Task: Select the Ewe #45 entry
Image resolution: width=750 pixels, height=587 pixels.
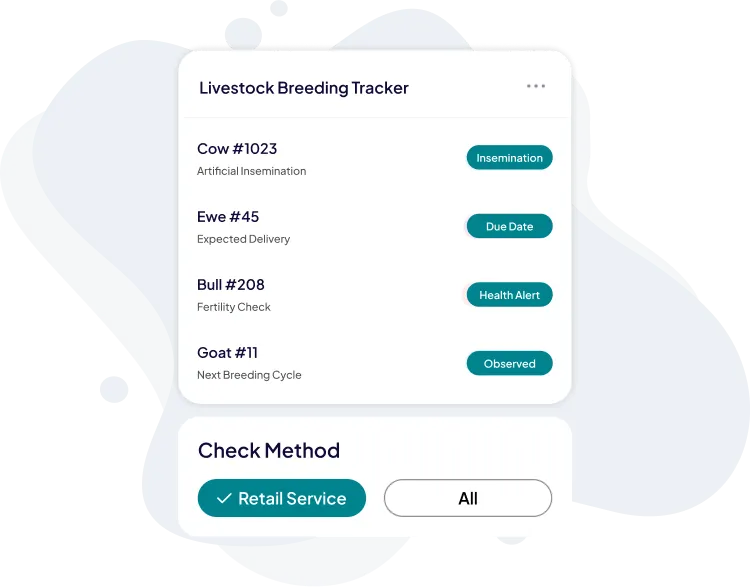Action: coord(228,217)
